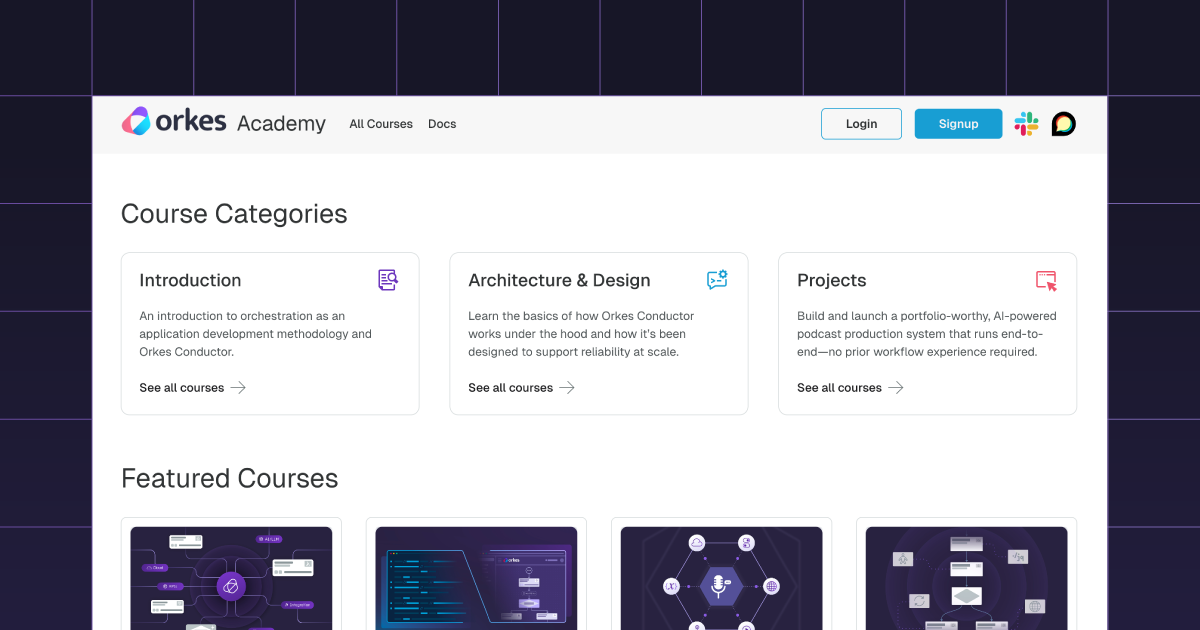Open third featured course thumbnail with microphone hexagon
Screen dimensions: 1200x630
pos(721,578)
